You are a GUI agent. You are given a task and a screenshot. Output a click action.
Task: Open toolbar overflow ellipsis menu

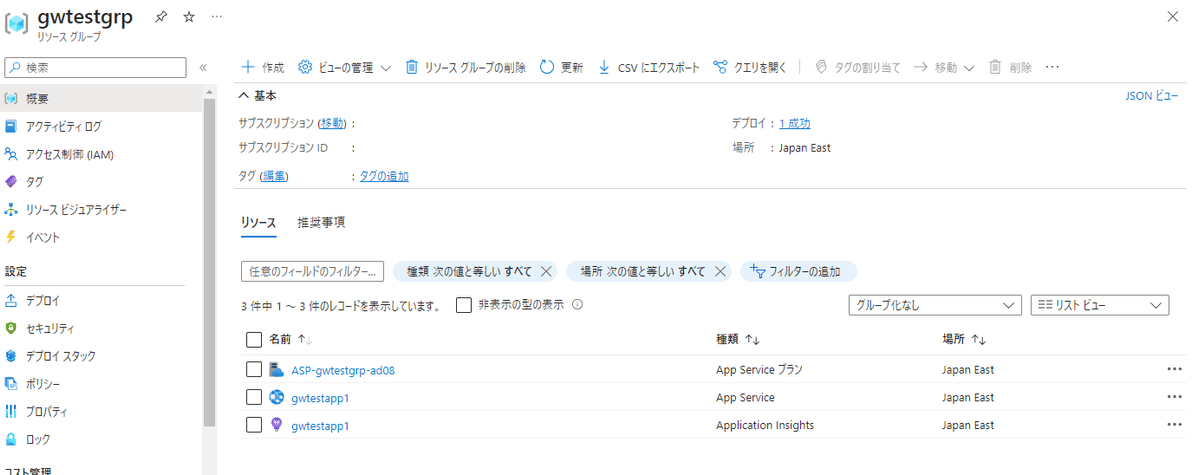[1052, 67]
